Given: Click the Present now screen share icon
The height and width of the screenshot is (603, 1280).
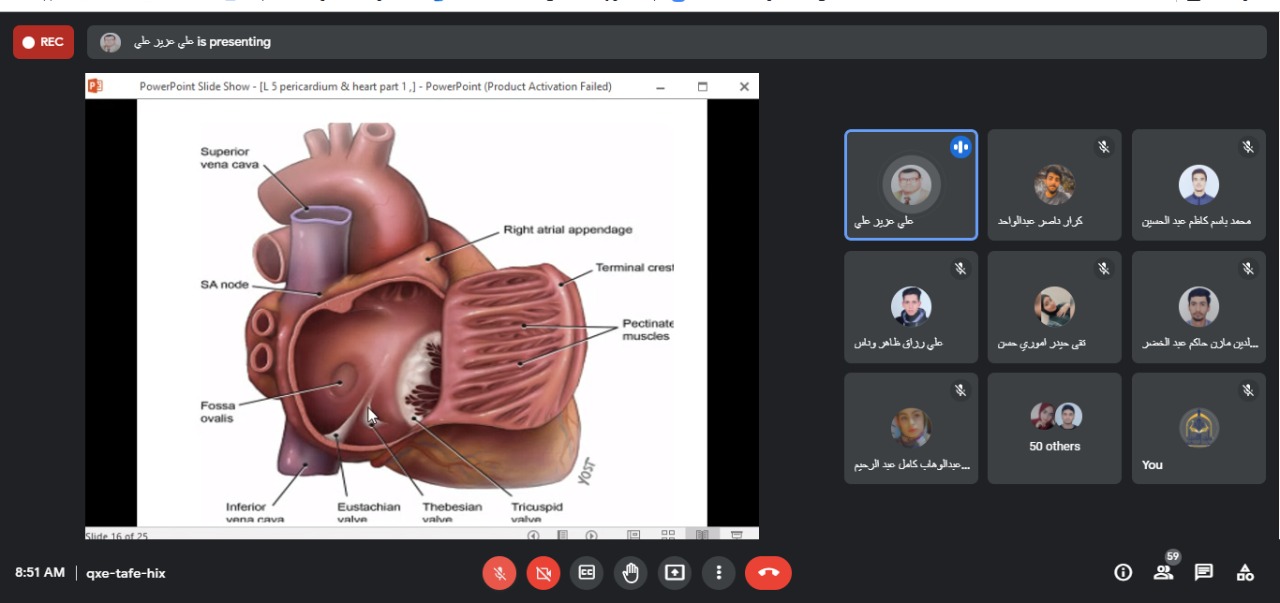Looking at the screenshot, I should [x=675, y=573].
